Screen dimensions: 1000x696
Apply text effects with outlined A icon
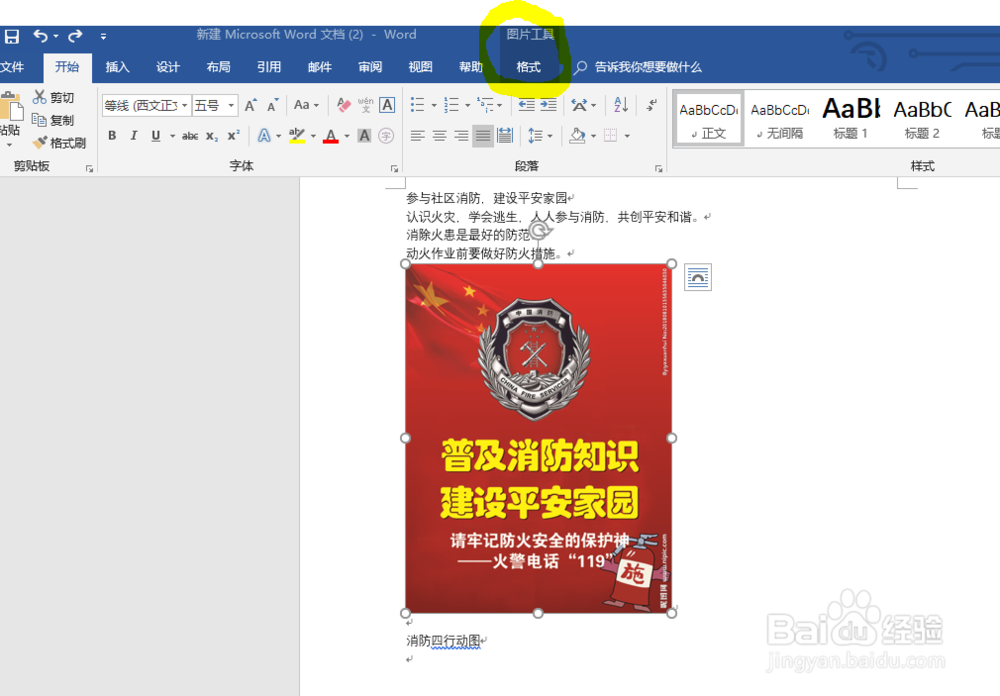(x=264, y=136)
